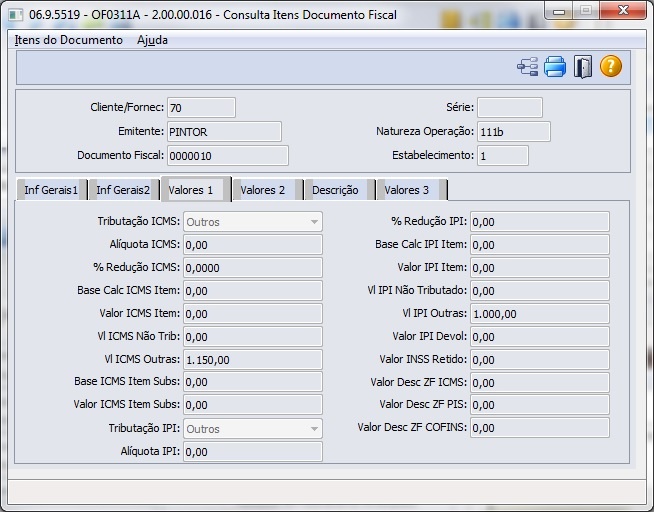Viewport: 654px width, 512px height.
Task: Click the % Redução IPI field
Action: 540,222
